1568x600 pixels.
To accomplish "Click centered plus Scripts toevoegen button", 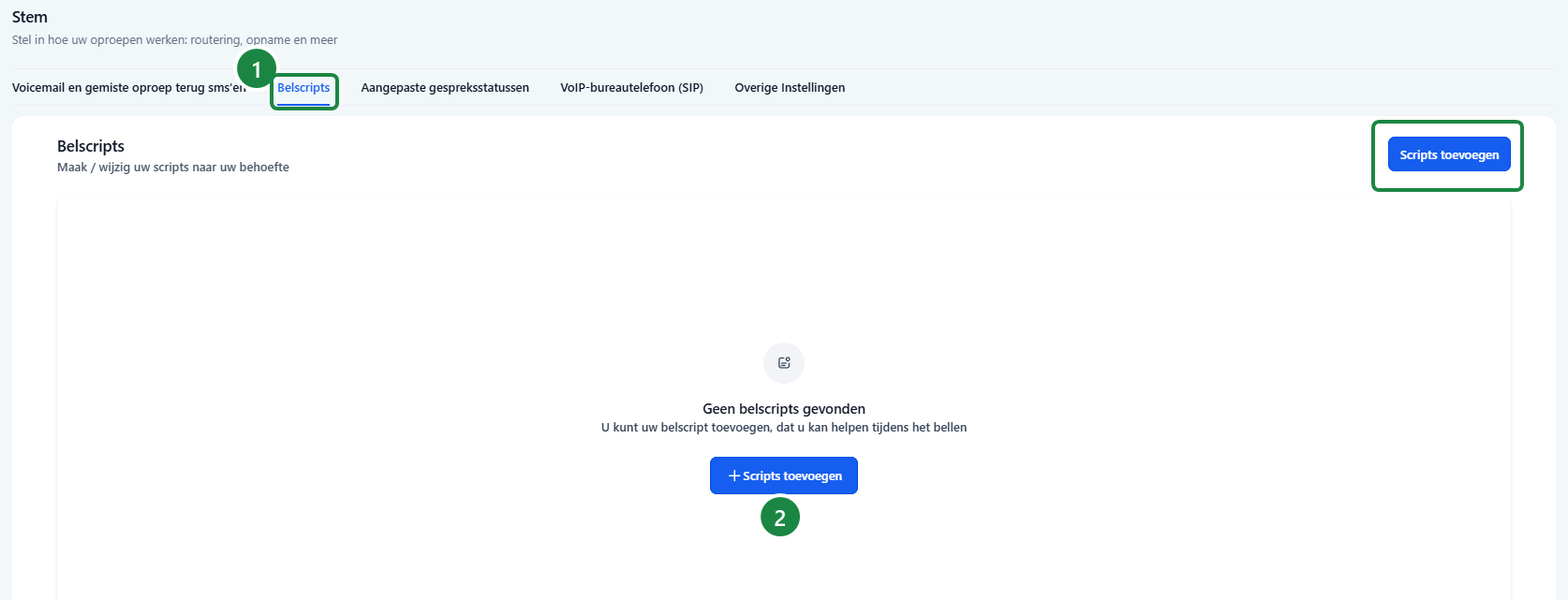I will [784, 476].
